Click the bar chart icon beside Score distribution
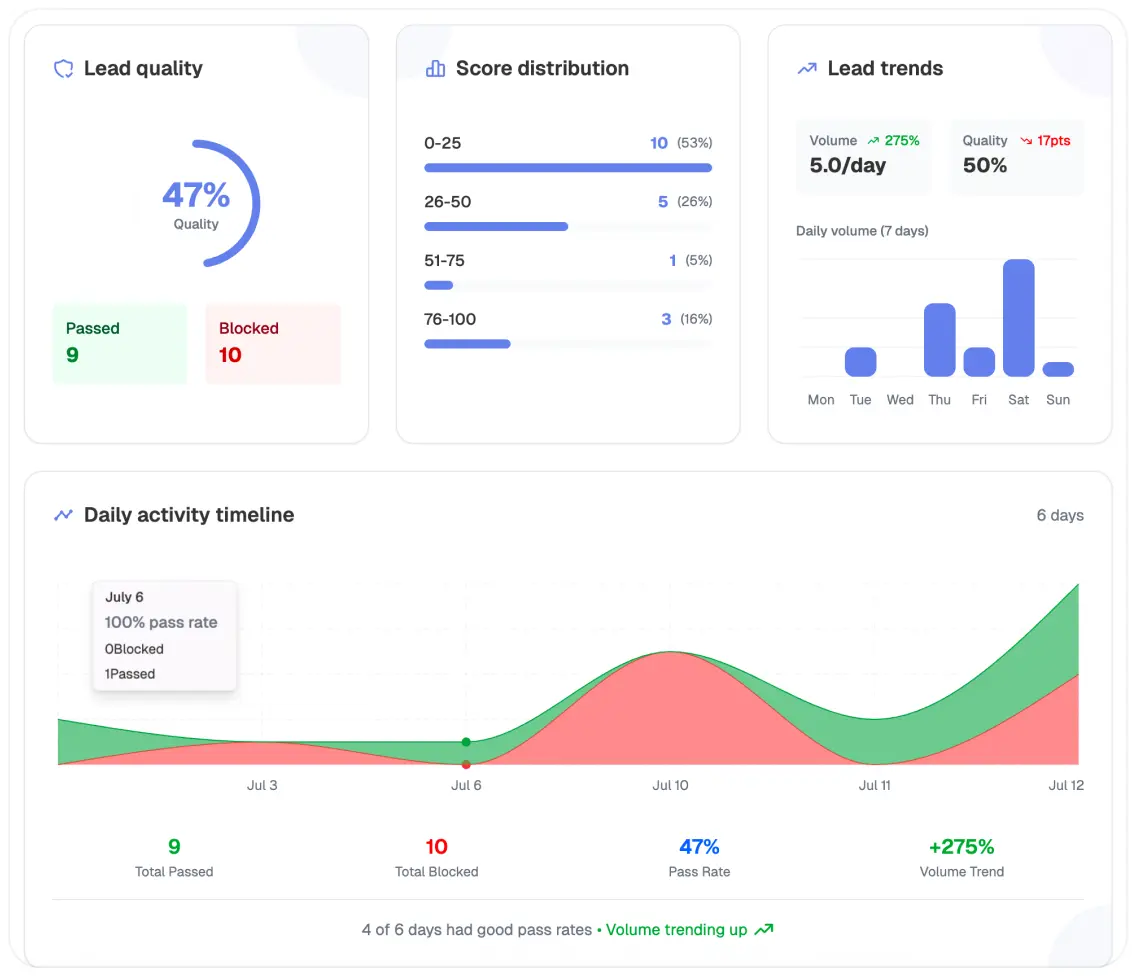Screen dimensions: 1136x976 click(x=435, y=69)
